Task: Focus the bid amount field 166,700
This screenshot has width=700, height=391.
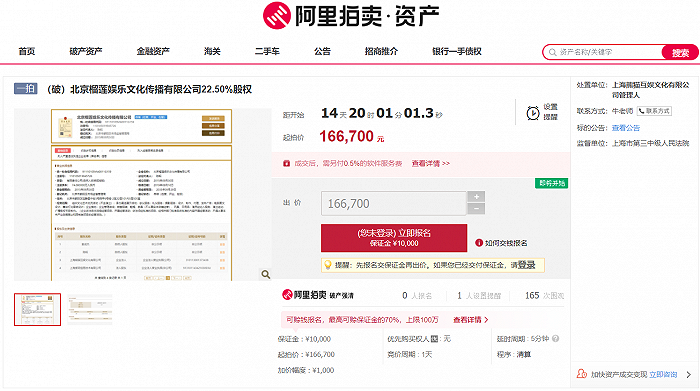Action: 394,204
